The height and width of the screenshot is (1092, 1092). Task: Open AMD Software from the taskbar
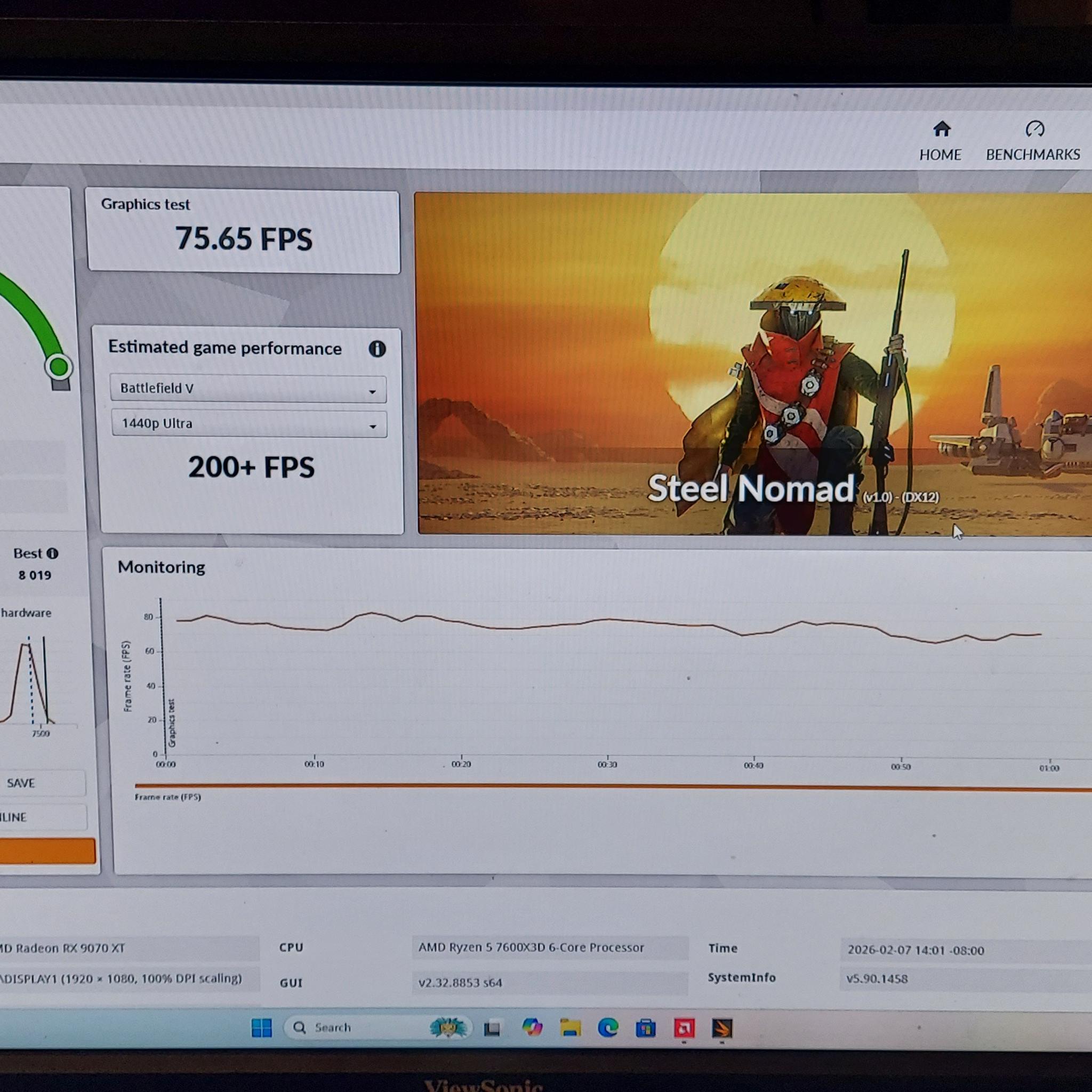tap(684, 1028)
